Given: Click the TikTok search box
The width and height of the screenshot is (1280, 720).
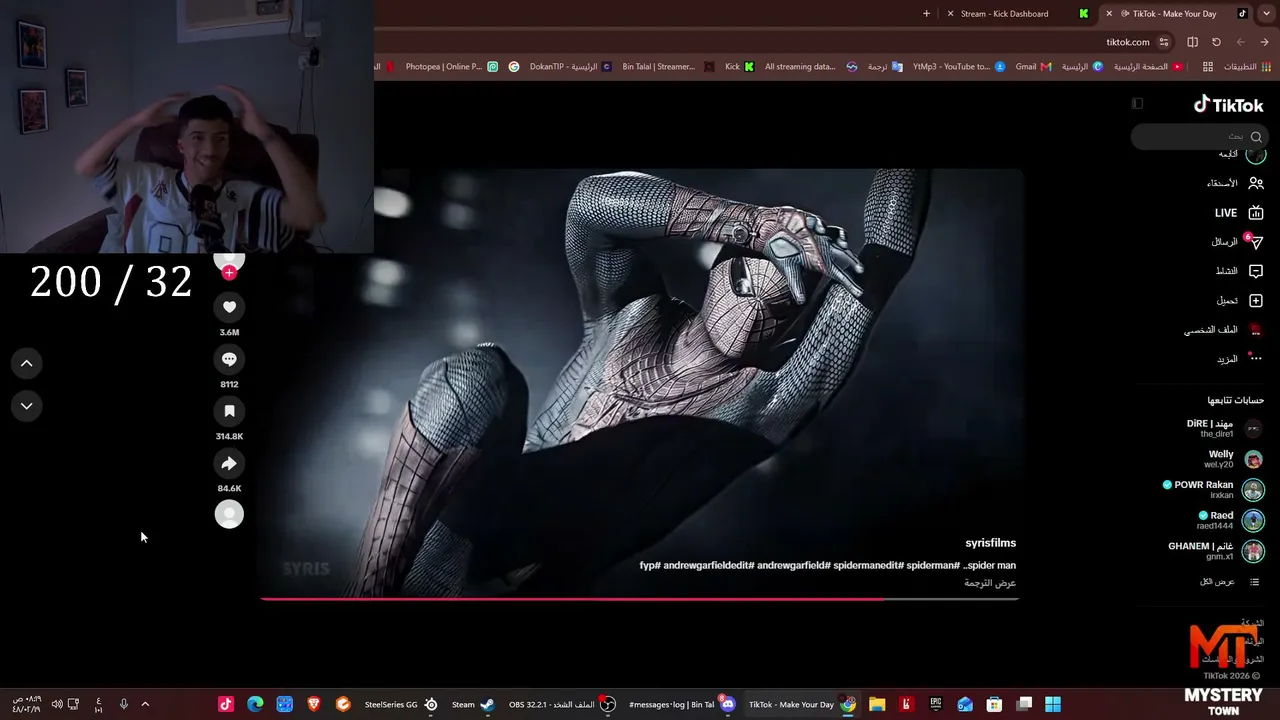Looking at the screenshot, I should click(1199, 136).
